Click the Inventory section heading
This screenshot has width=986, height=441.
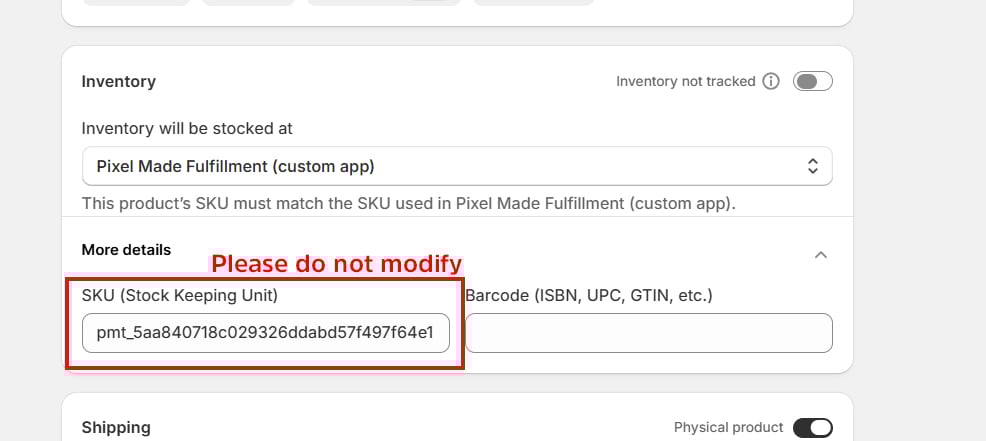coord(118,81)
